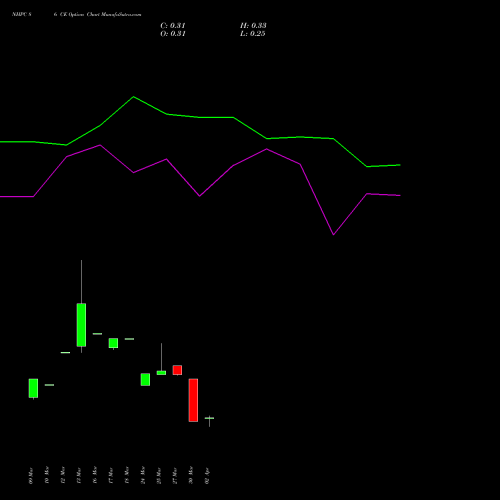This screenshot has height=500, width=500.
Task: Click the 09 Mar date axis label
Action: click(31, 476)
